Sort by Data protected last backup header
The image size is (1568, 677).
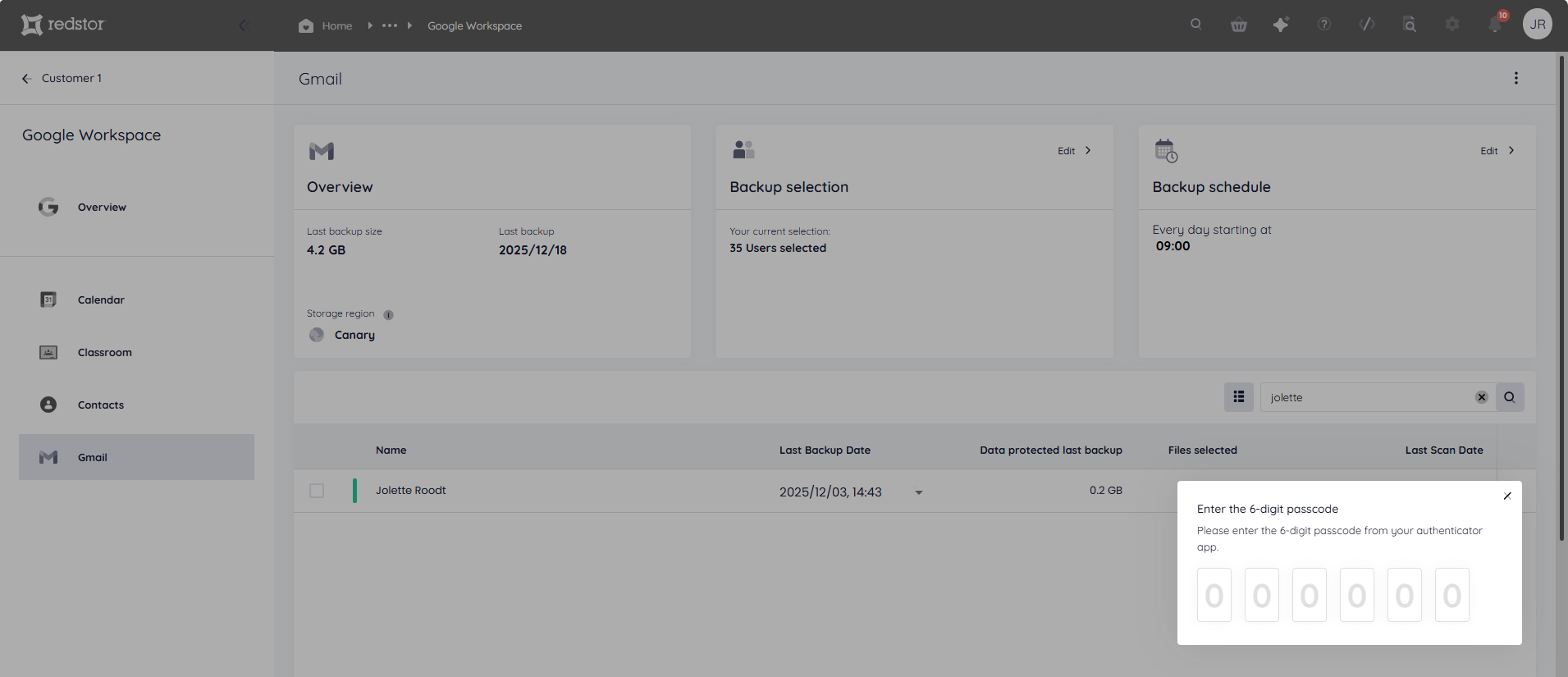[x=1051, y=450]
